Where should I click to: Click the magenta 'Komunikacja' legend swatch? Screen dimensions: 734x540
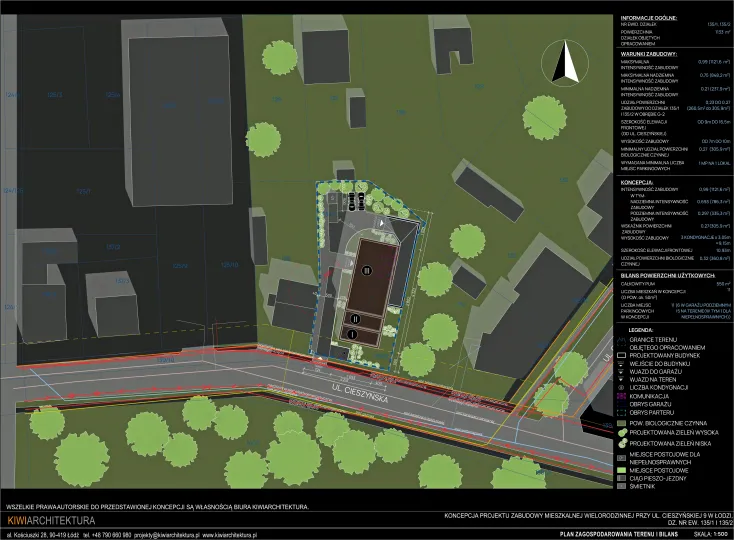coord(621,395)
